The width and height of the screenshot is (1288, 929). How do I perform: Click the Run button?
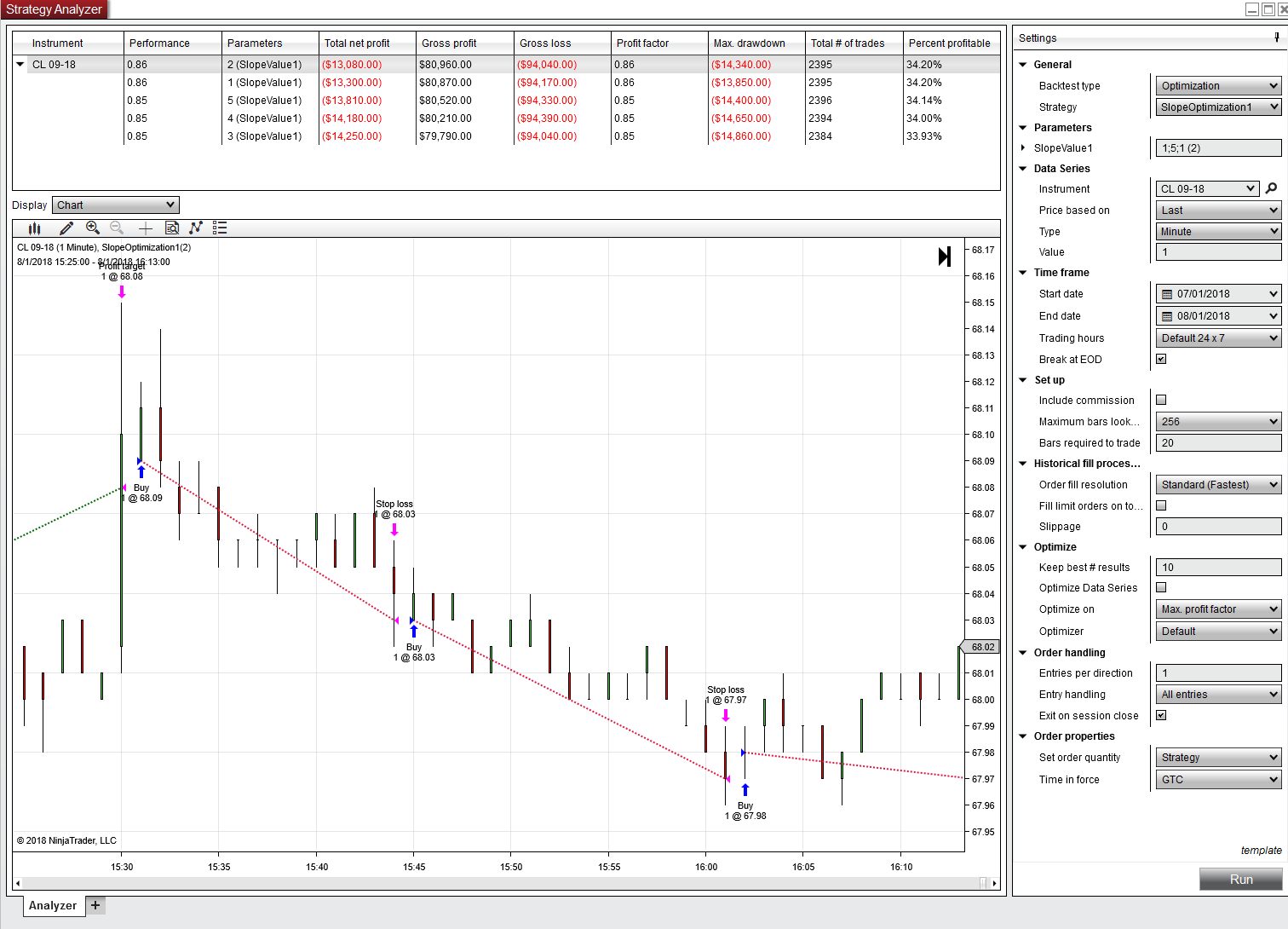point(1240,880)
